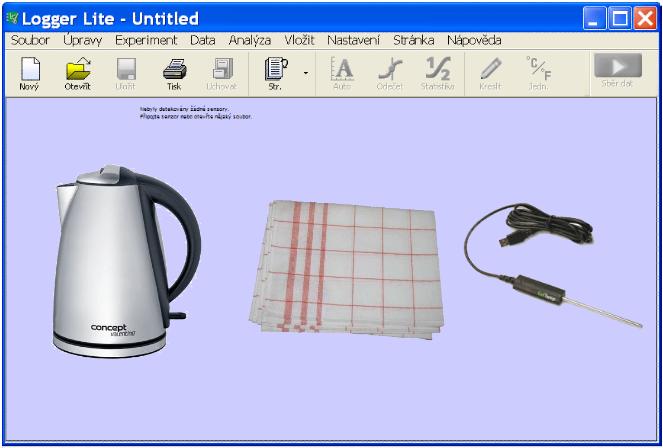The image size is (663, 448).
Task: Expand the Str. page dropdown arrow
Action: point(306,73)
